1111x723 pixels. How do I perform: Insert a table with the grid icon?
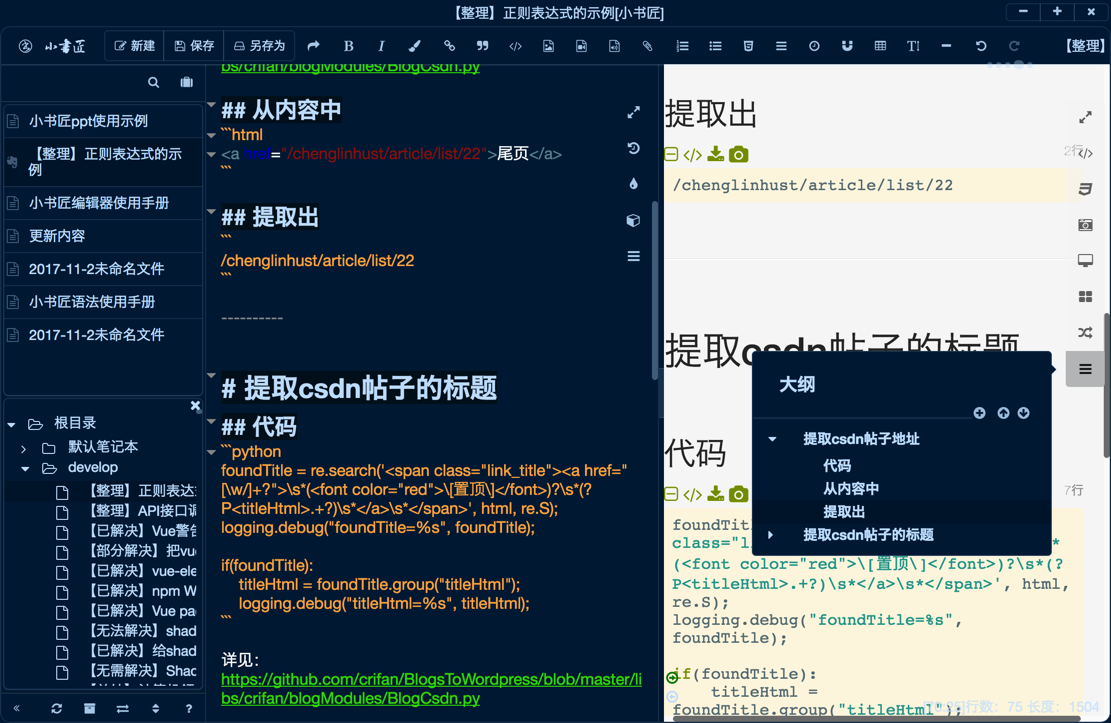[x=880, y=45]
